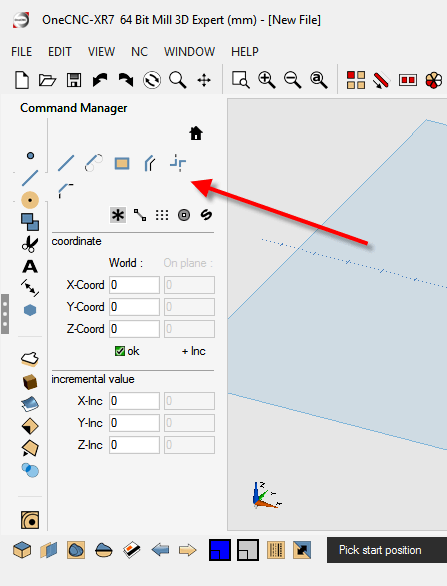Select the blue color swatch
The width and height of the screenshot is (447, 586).
pyautogui.click(x=220, y=550)
